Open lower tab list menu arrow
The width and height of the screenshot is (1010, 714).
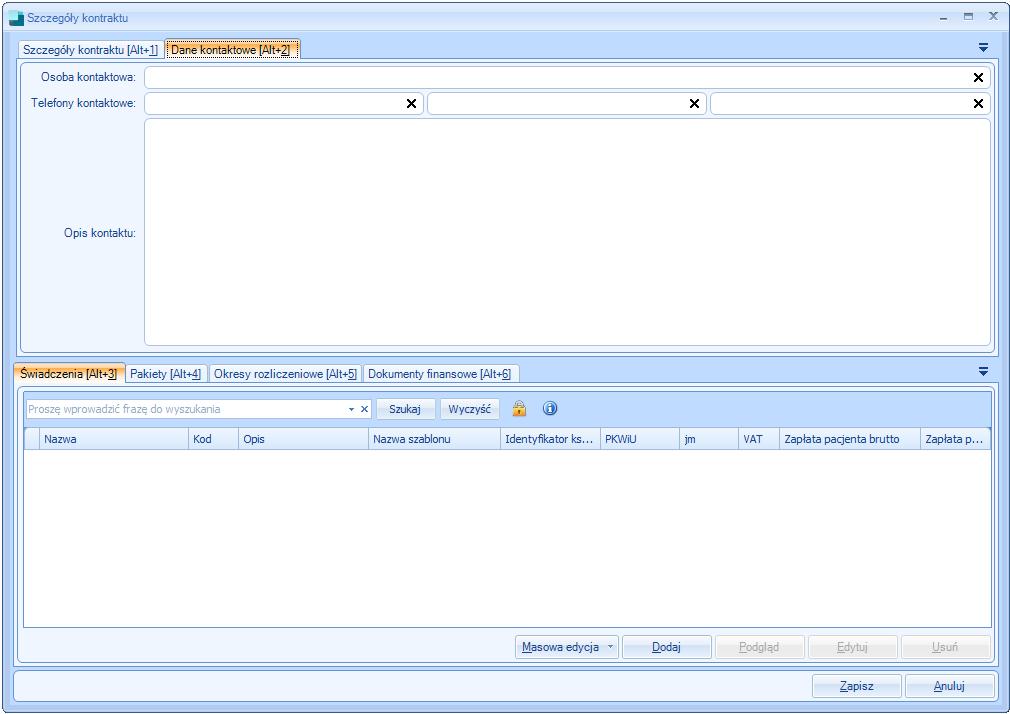tap(983, 372)
